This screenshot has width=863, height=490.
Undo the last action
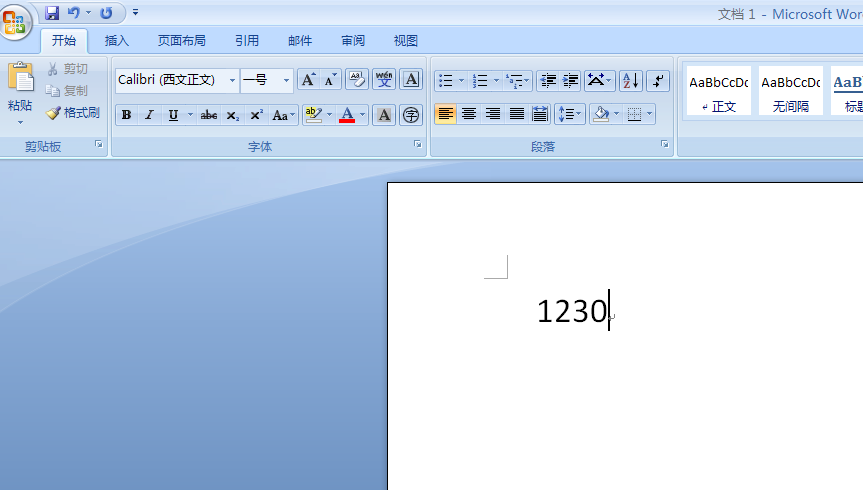pyautogui.click(x=73, y=12)
